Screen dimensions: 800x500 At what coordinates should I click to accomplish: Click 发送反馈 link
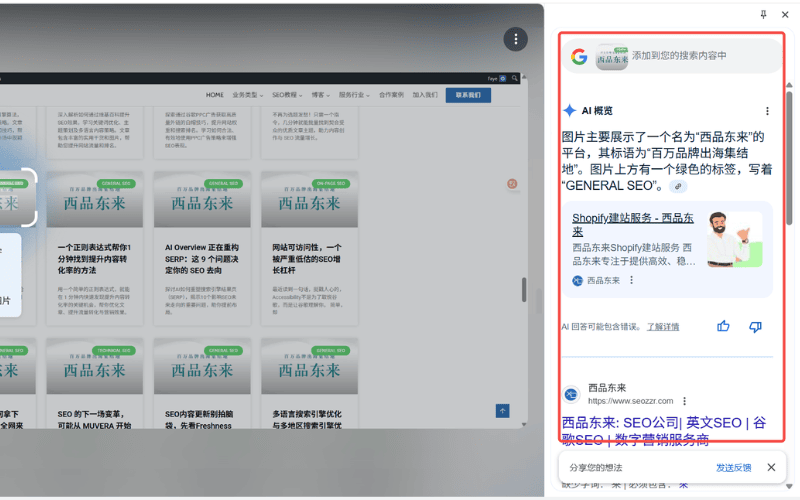pos(733,468)
